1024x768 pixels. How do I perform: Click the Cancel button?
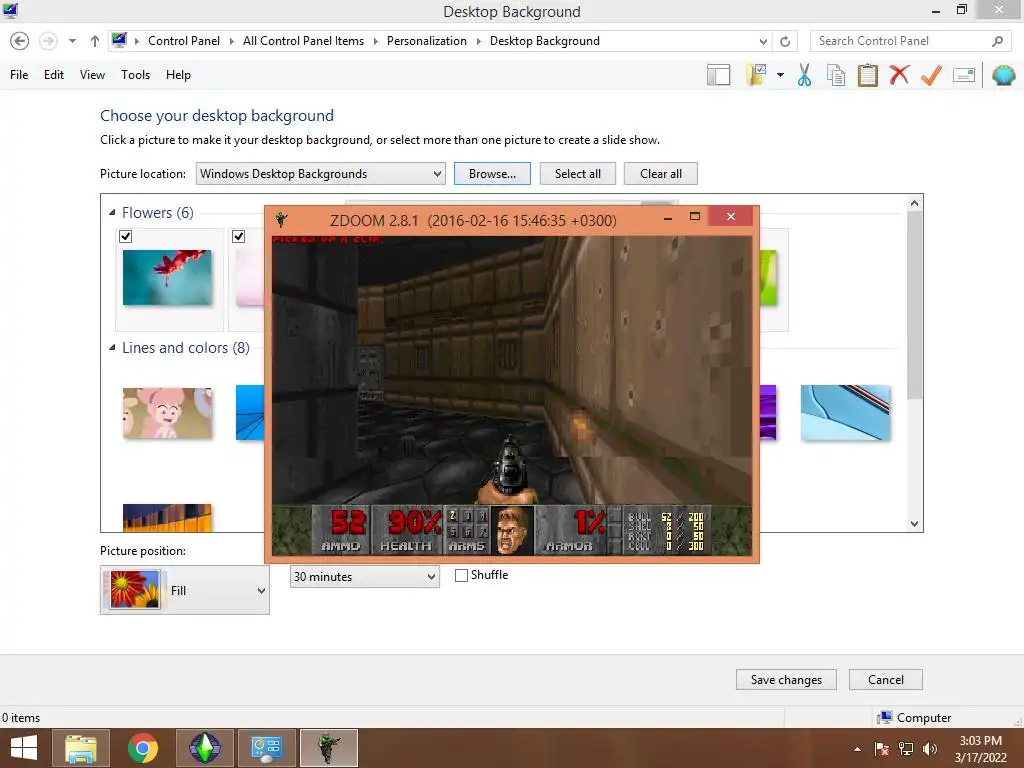[x=886, y=680]
